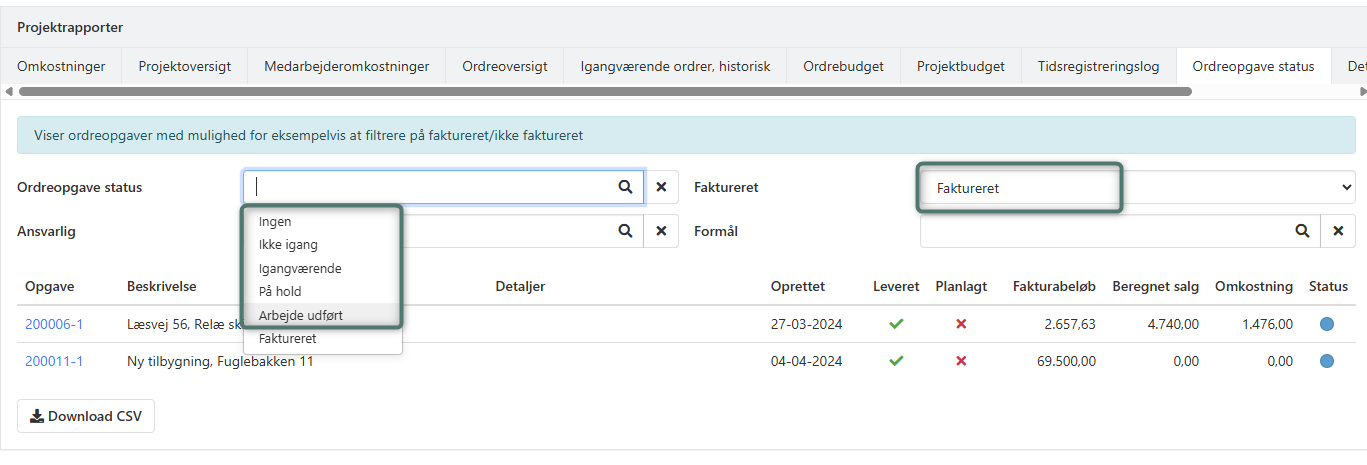Screen dimensions: 1367x465
Task: Open the Faktureret dropdown
Action: (x=1136, y=188)
